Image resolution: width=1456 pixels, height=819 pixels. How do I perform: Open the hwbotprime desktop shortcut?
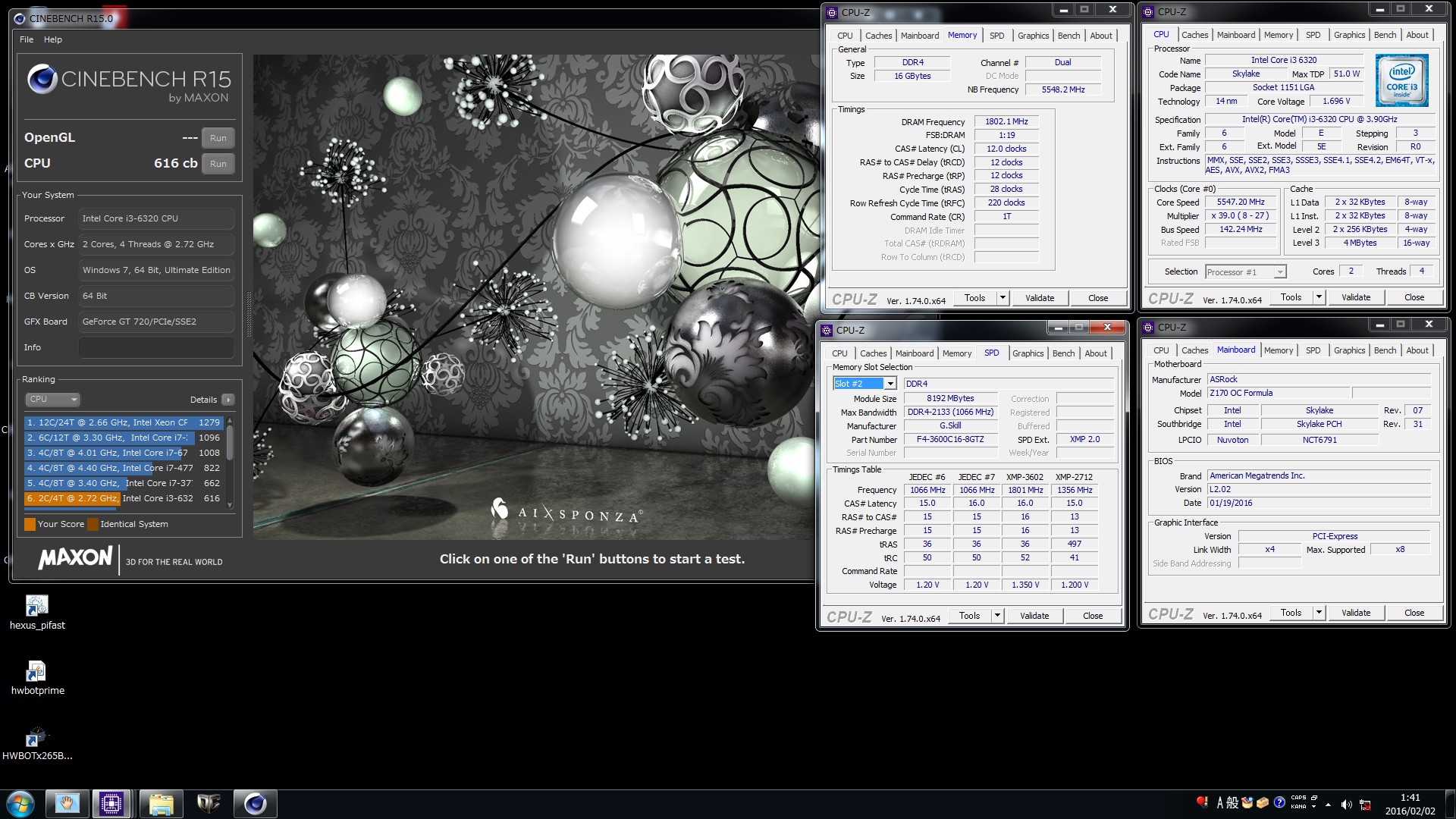click(37, 678)
